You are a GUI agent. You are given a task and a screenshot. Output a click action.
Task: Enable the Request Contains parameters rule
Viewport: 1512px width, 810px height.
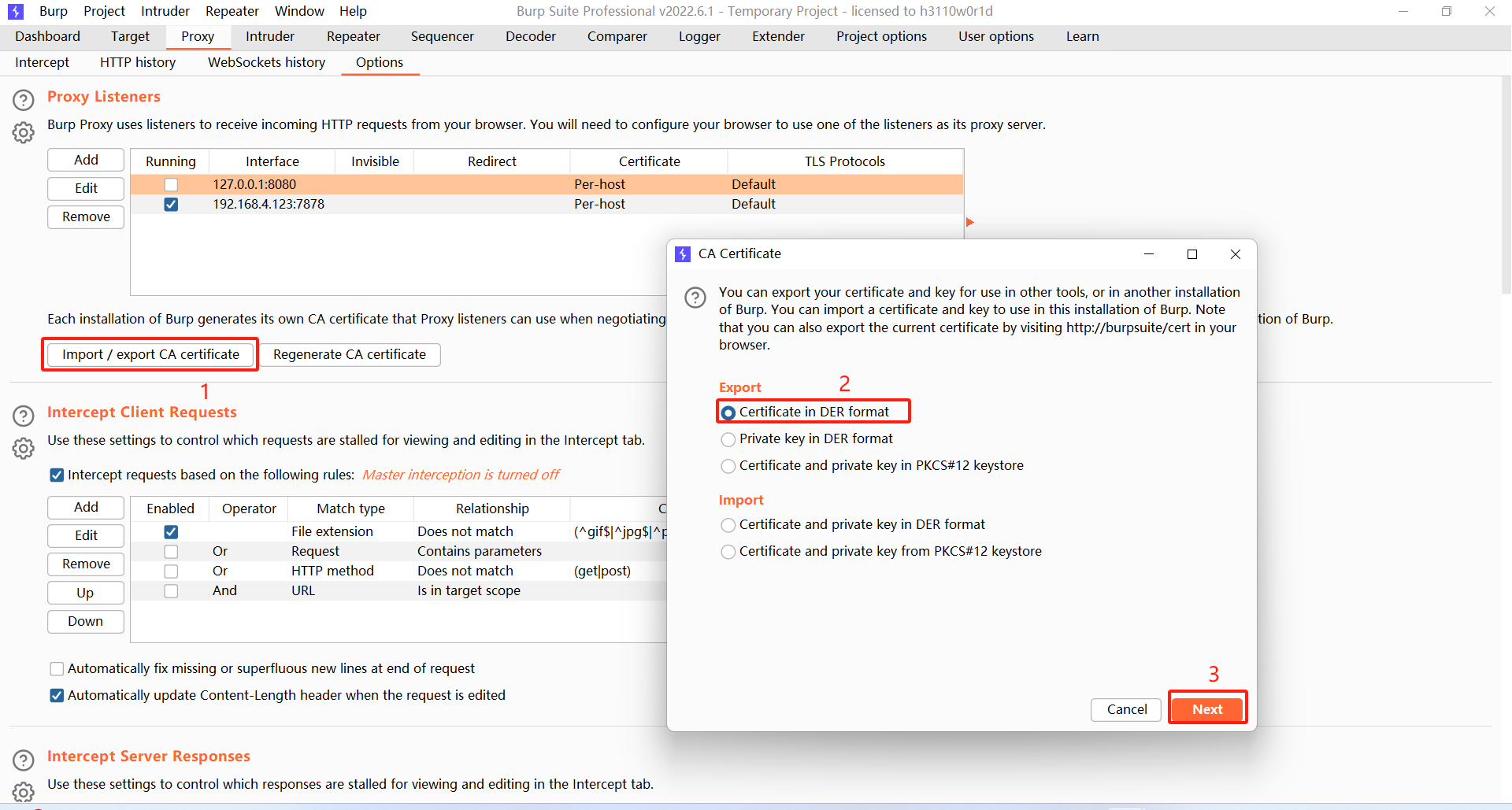coord(171,552)
